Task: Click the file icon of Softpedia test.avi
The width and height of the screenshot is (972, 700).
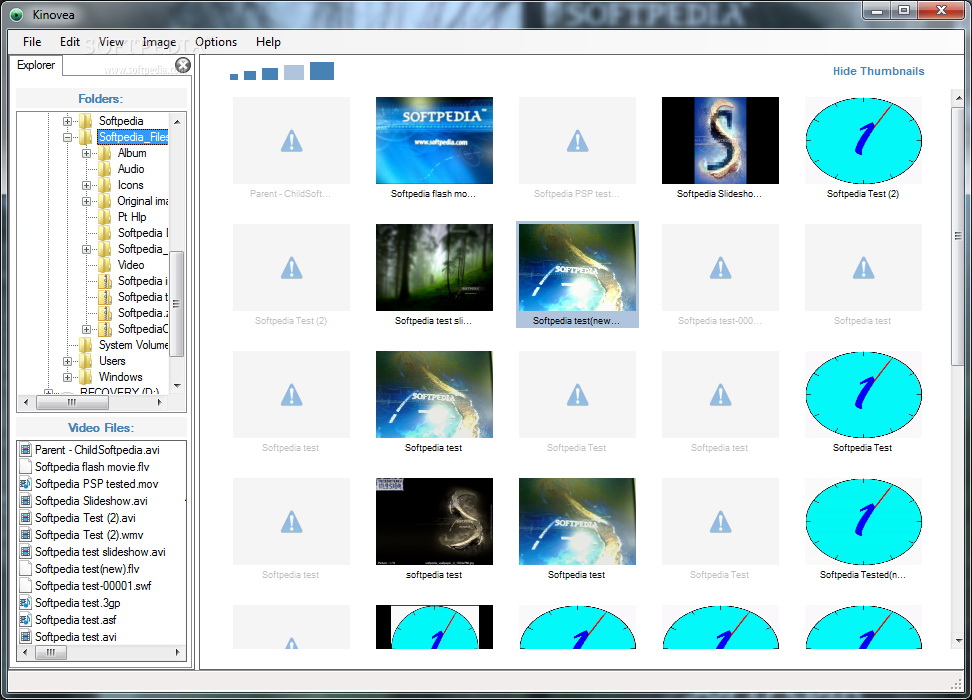Action: [x=25, y=637]
